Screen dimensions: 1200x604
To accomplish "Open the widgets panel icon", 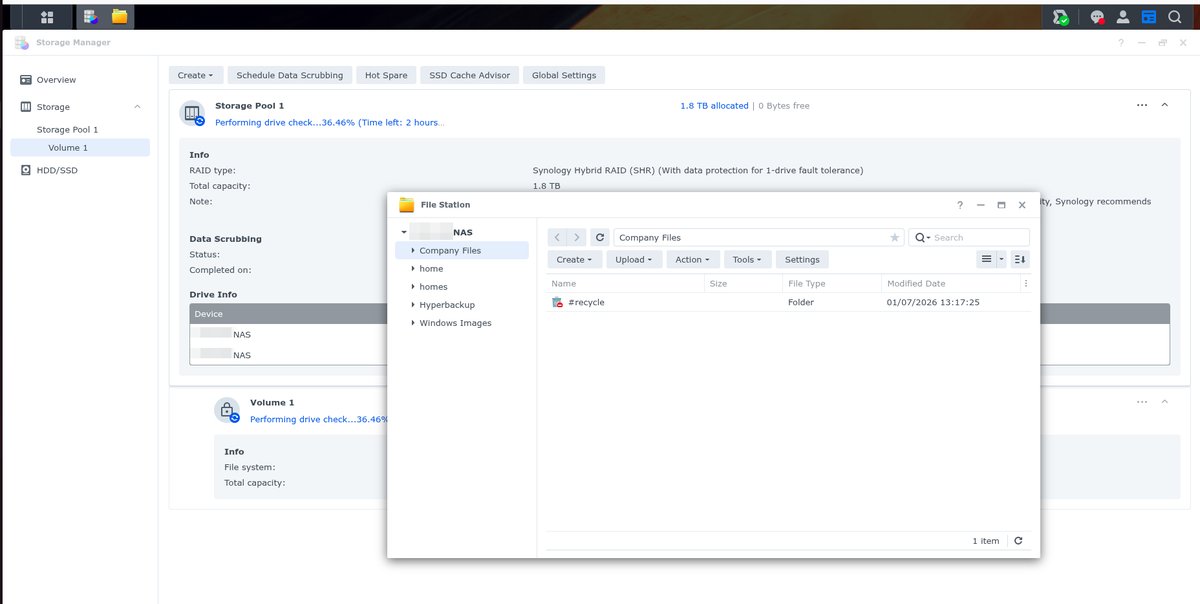I will point(1149,17).
